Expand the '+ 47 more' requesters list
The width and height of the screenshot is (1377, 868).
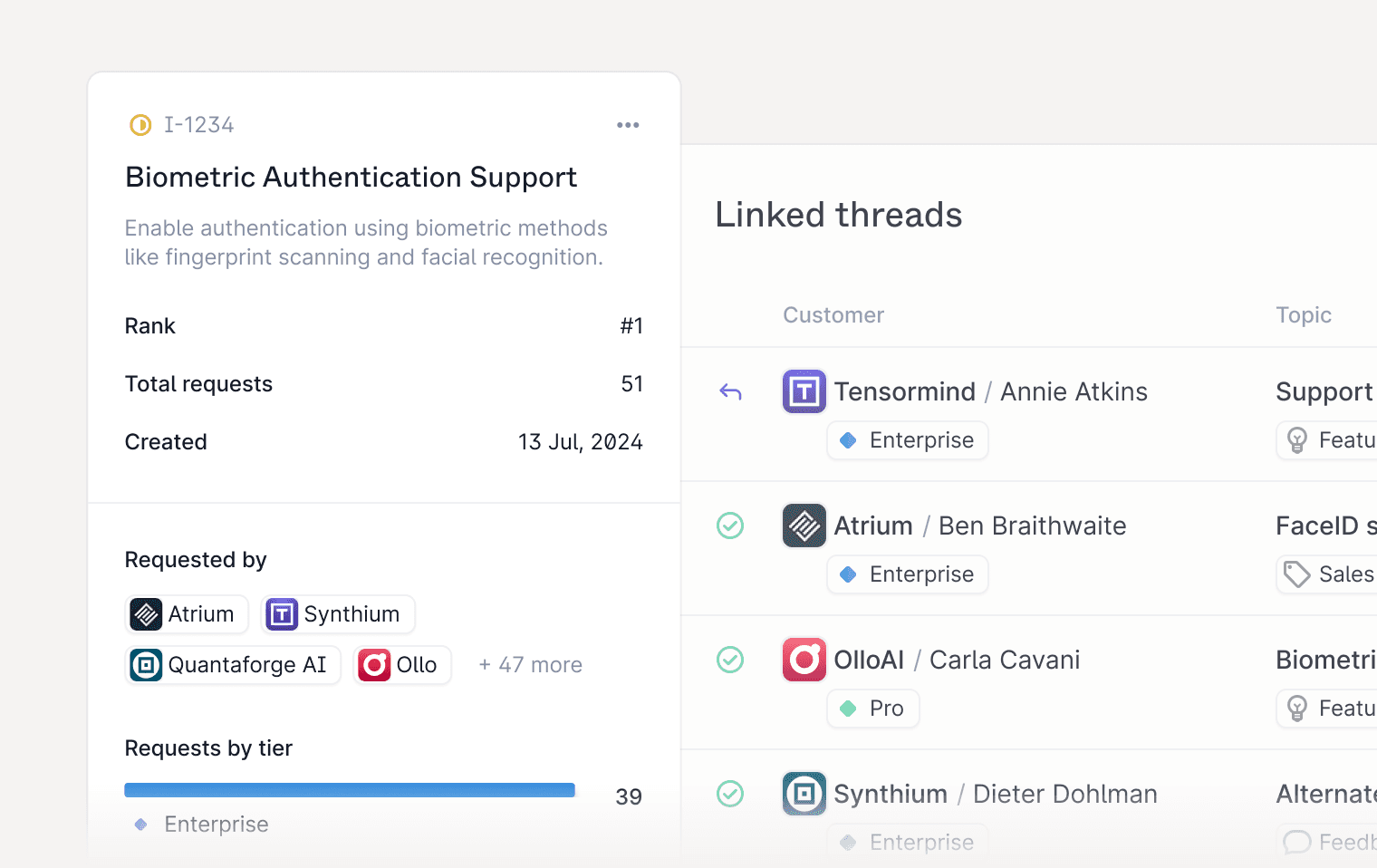coord(530,665)
